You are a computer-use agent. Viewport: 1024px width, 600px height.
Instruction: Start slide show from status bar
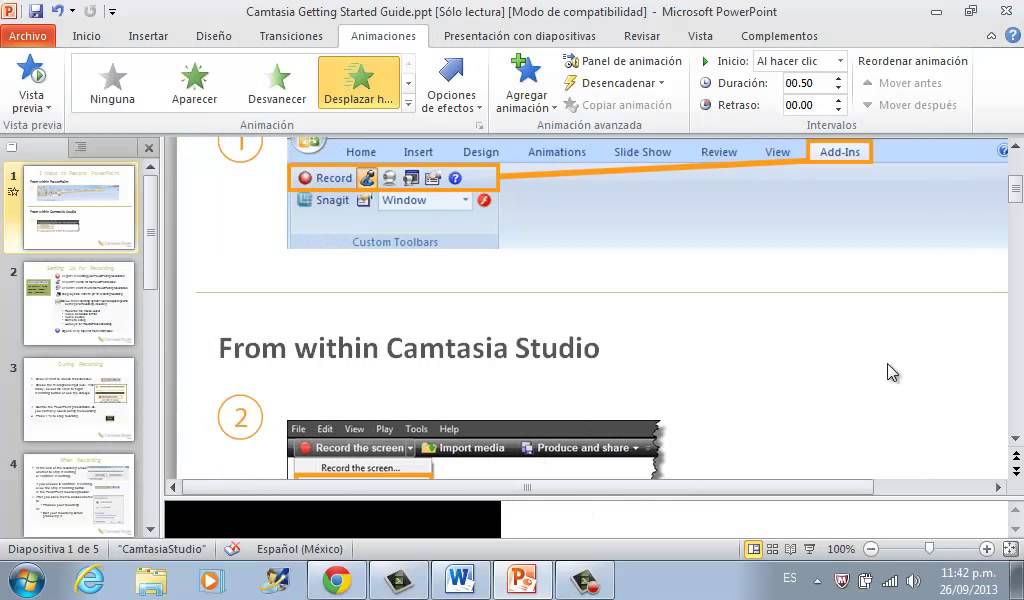click(x=809, y=549)
